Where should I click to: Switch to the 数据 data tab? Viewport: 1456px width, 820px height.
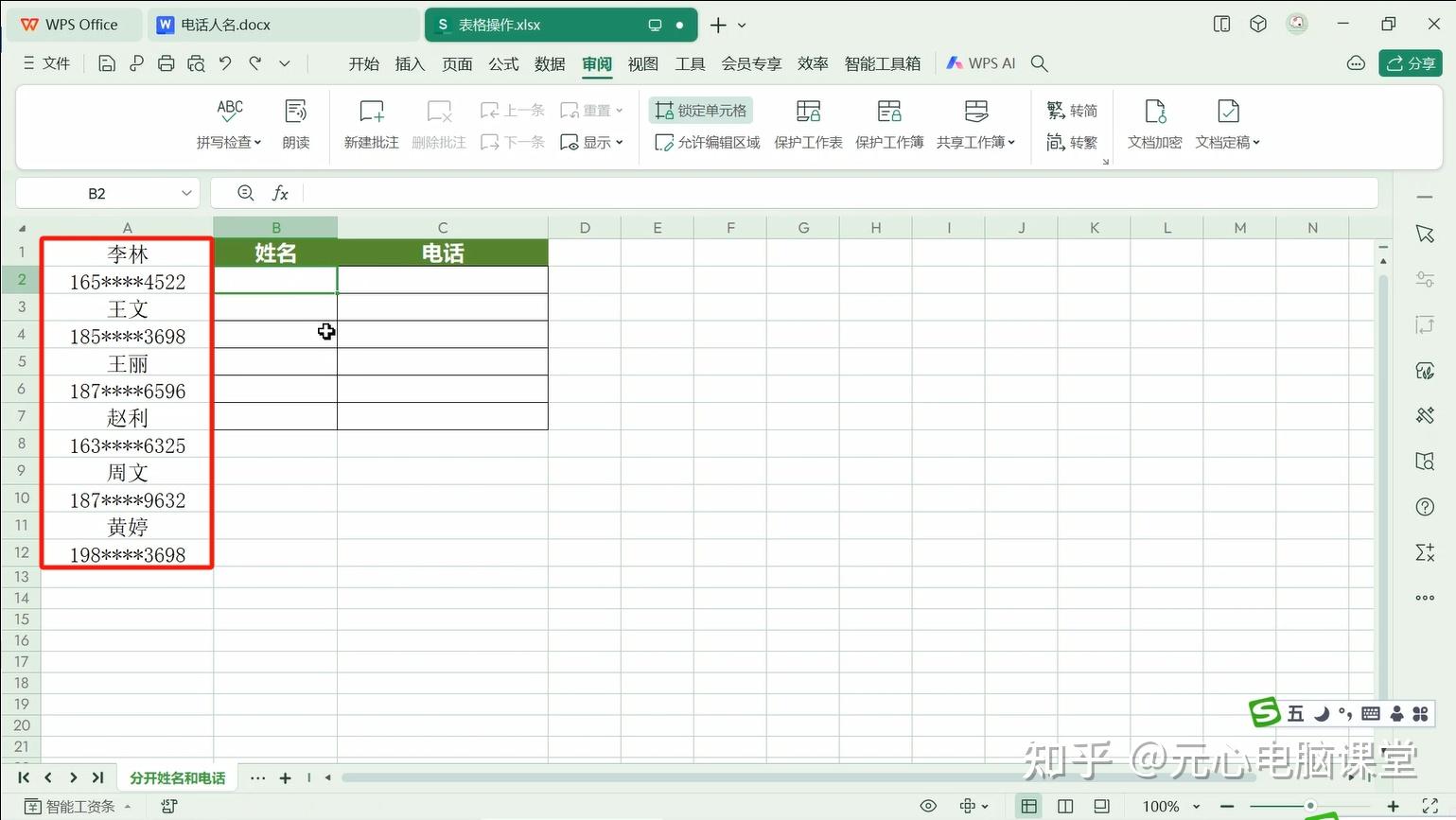550,63
